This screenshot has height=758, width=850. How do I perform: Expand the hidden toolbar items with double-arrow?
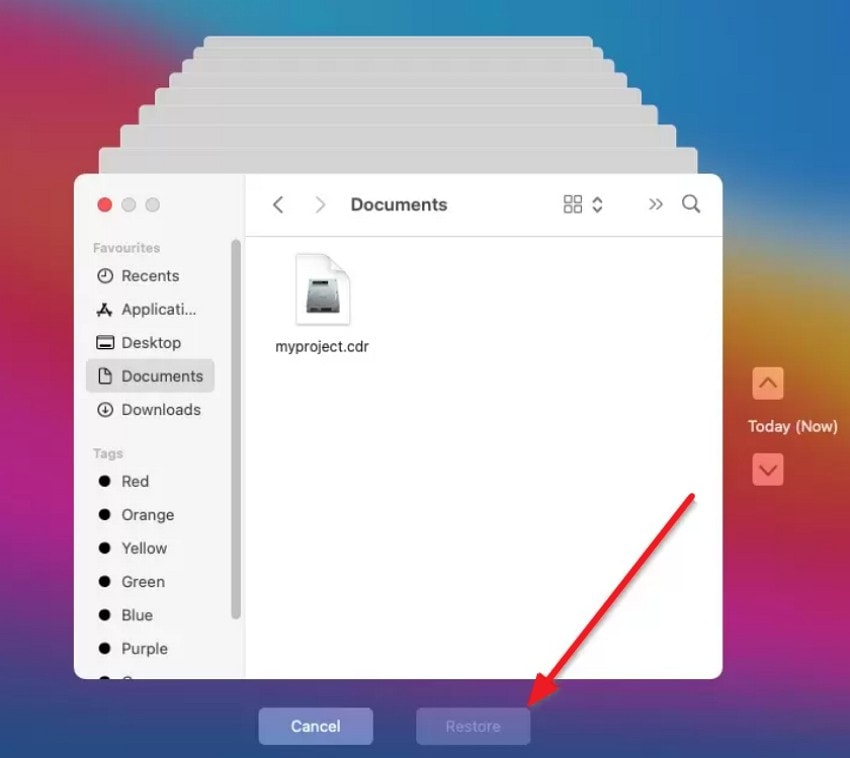pos(656,204)
